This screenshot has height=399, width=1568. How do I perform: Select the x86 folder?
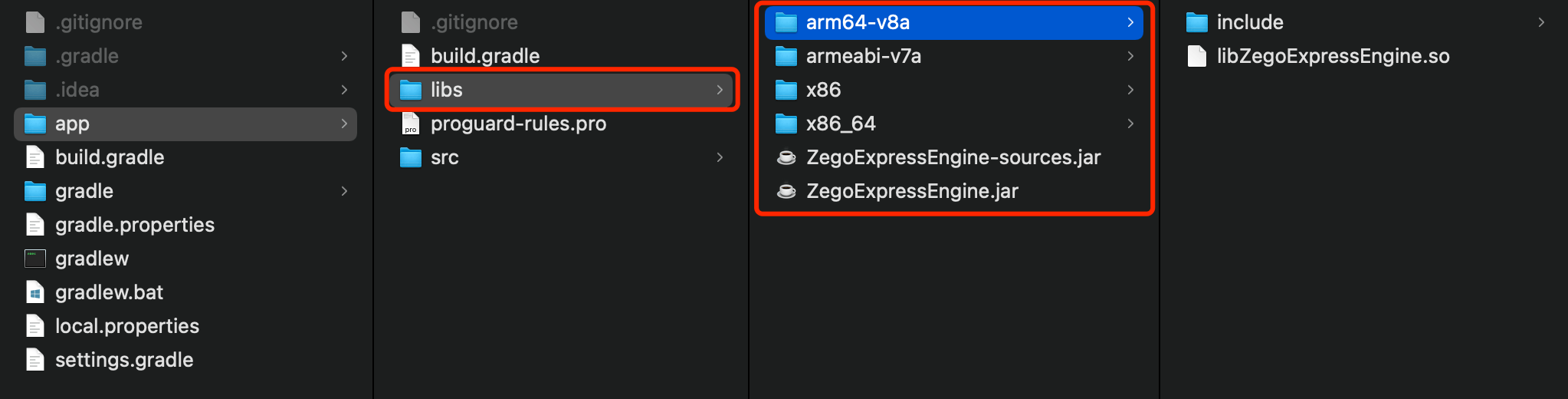[823, 90]
